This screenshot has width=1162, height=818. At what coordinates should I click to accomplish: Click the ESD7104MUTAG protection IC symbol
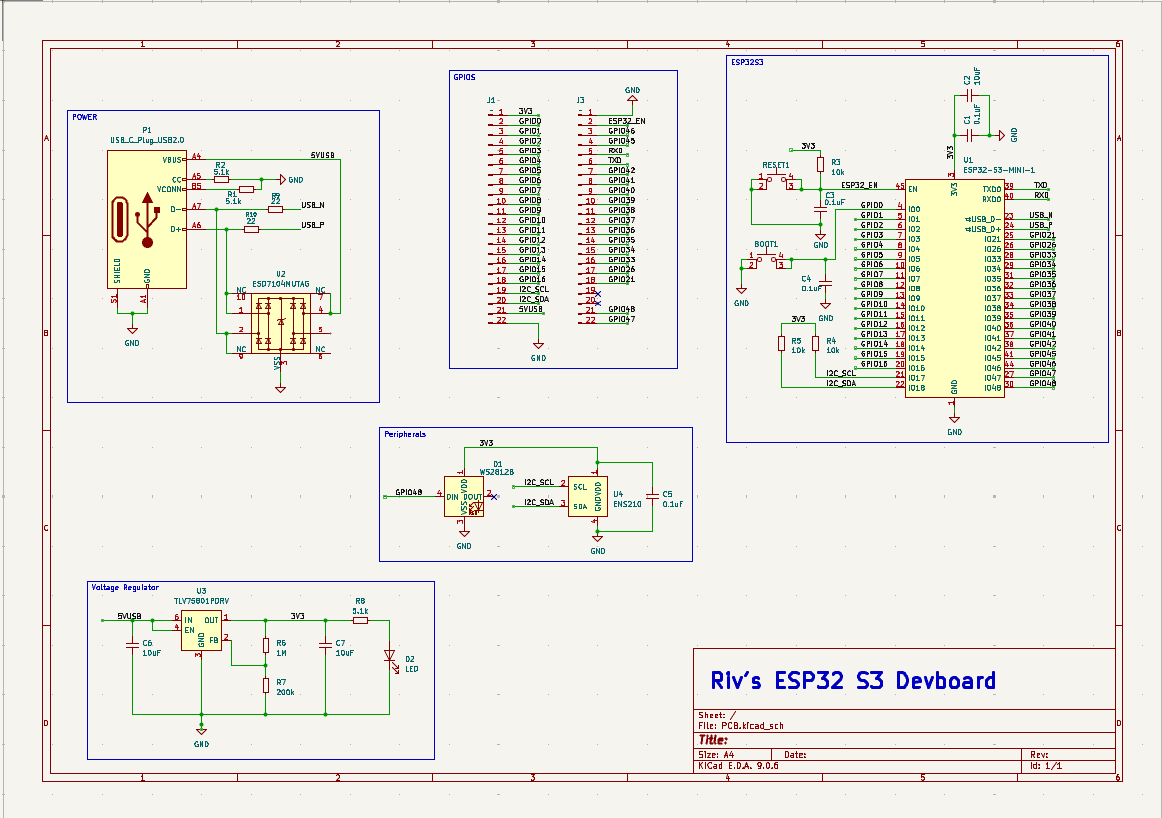click(x=281, y=322)
